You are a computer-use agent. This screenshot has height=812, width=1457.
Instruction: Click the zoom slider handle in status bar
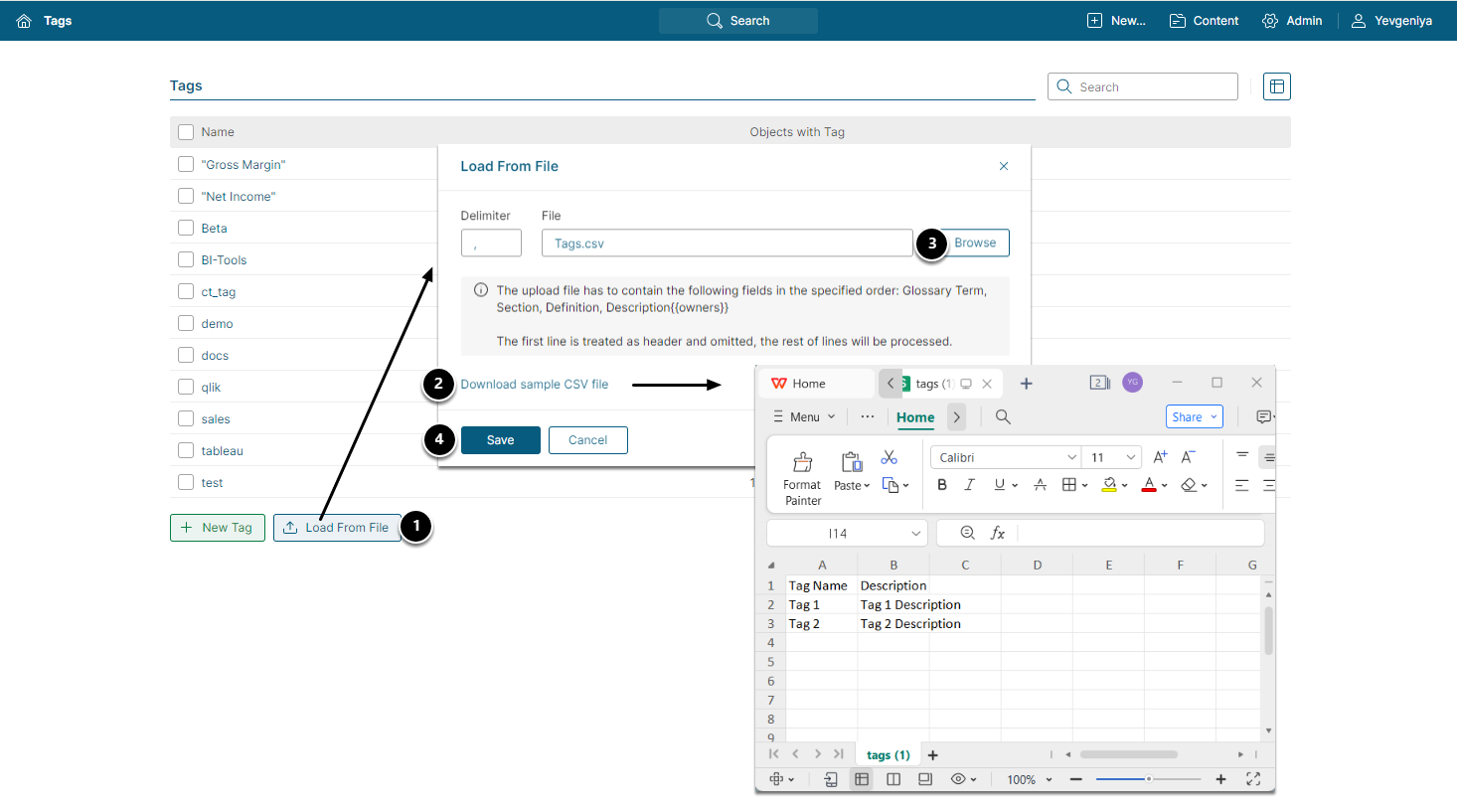coord(1149,779)
